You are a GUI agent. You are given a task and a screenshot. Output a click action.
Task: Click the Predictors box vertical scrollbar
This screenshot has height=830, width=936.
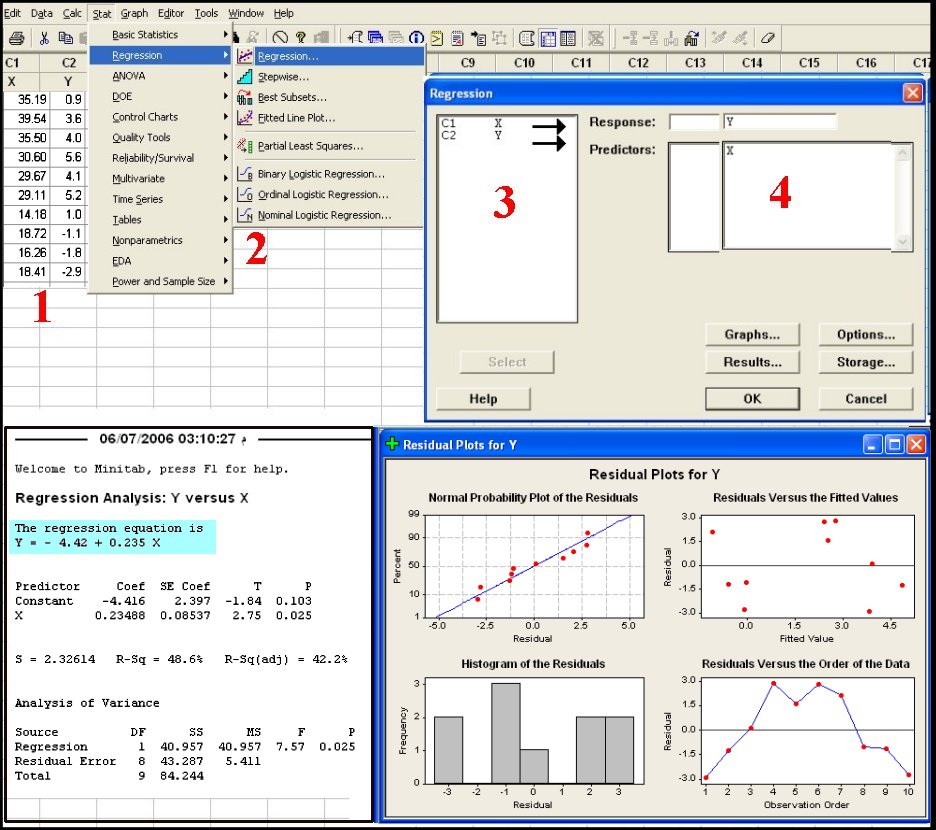903,196
